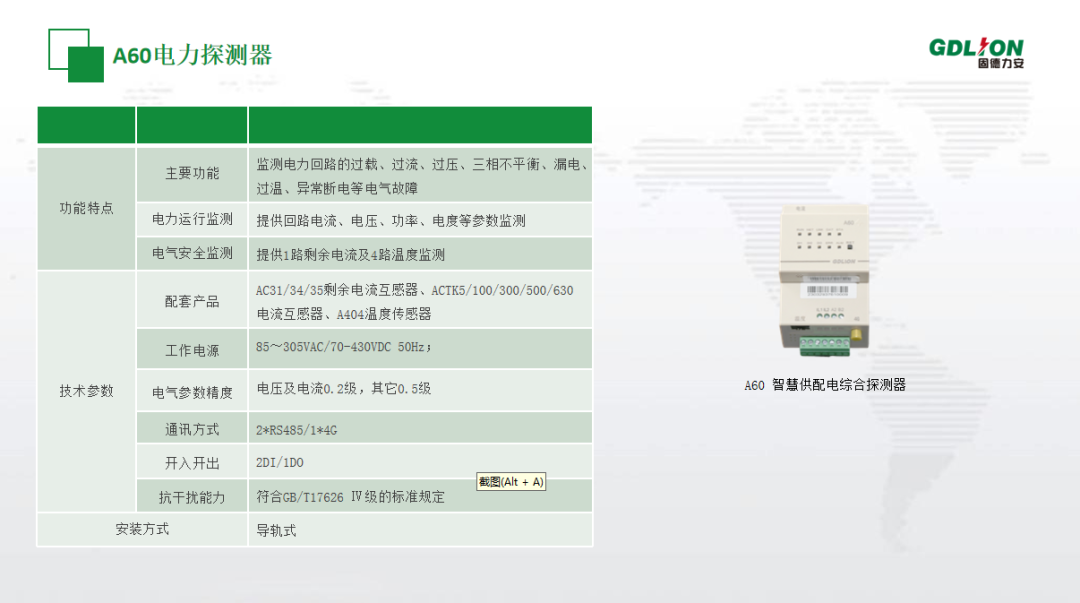Select the title A60电力探测器
Viewport: 1080px width, 603px height.
tap(192, 55)
